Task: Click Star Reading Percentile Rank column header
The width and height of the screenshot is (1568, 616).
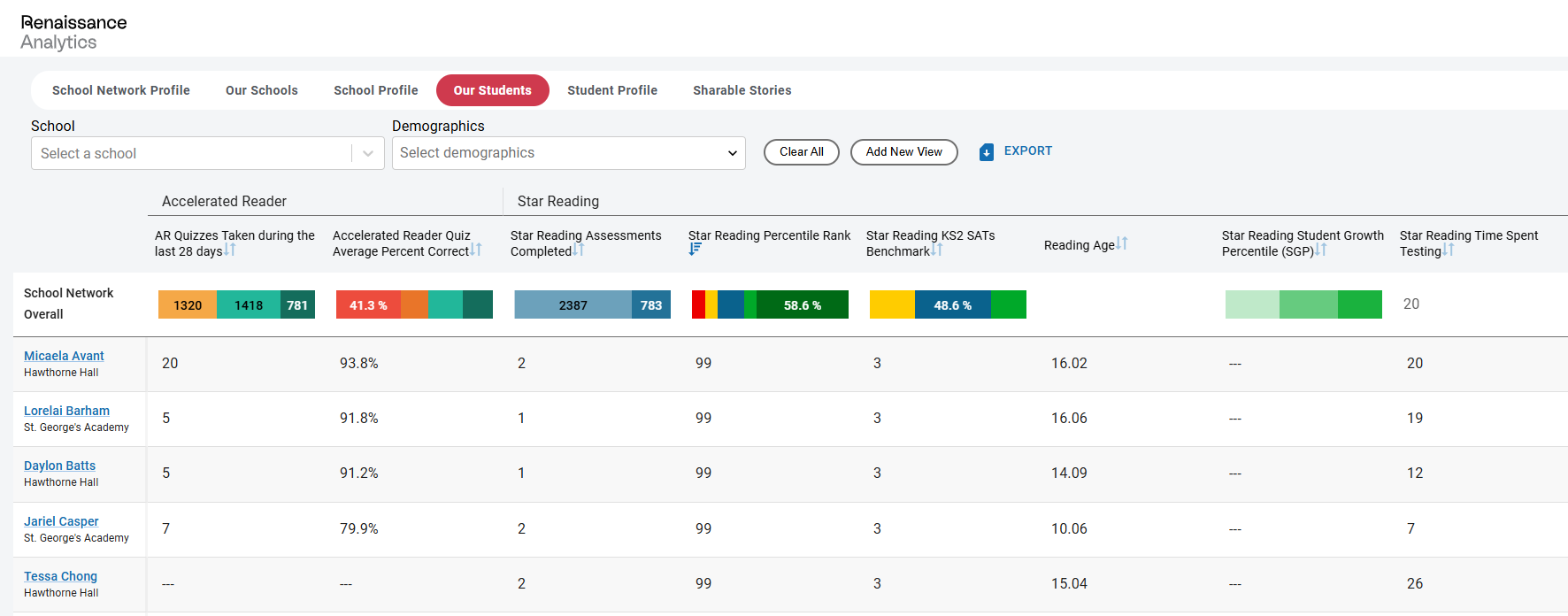Action: tap(769, 235)
